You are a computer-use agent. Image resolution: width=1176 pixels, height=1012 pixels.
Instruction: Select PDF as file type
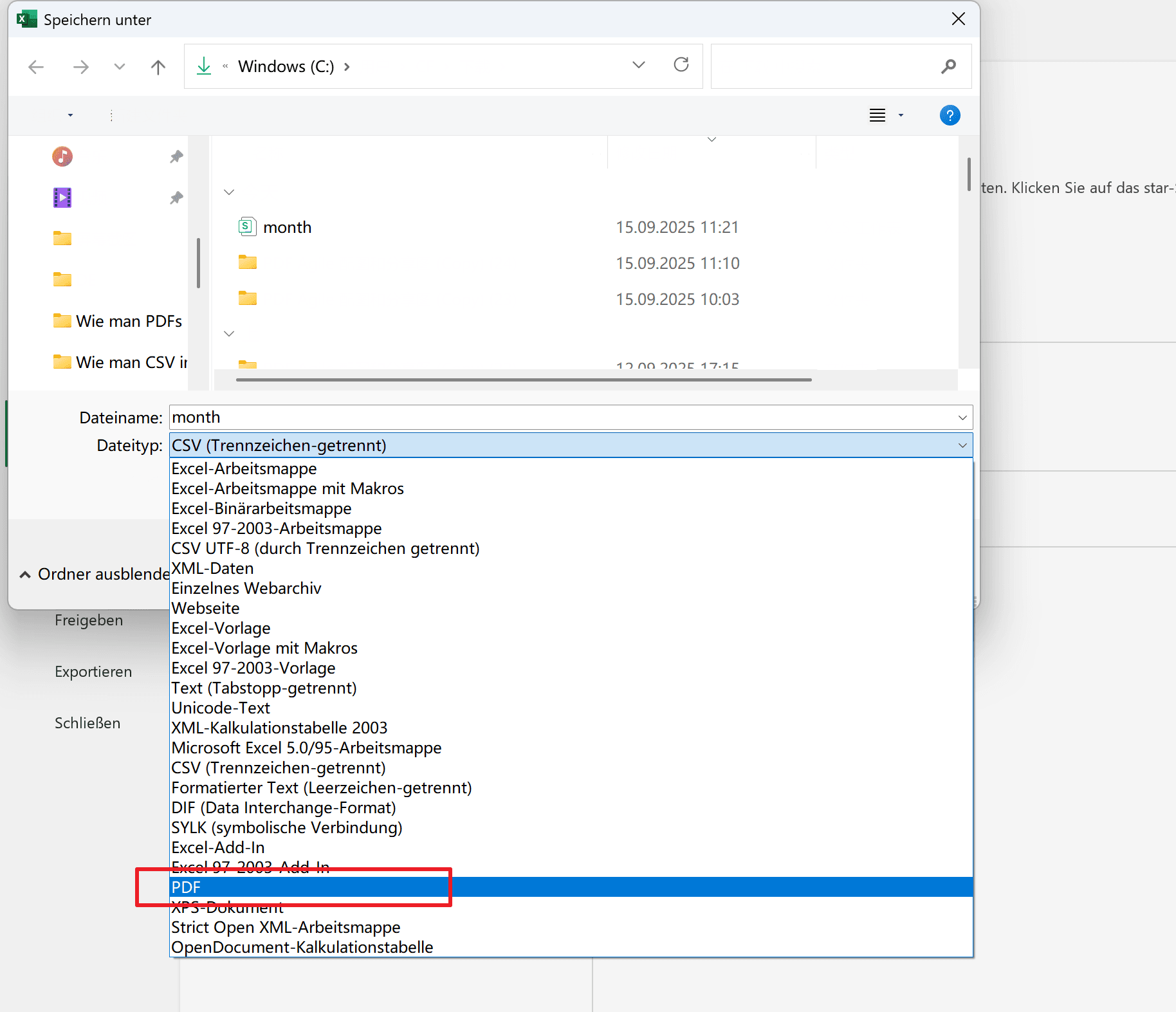pyautogui.click(x=571, y=887)
